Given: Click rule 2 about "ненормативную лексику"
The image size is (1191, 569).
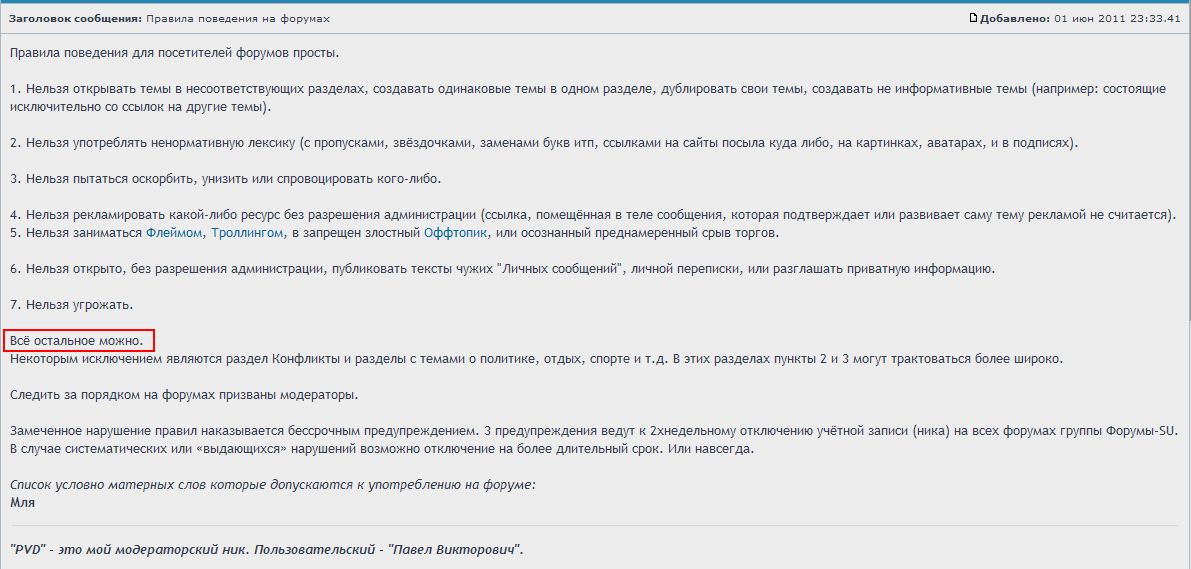Looking at the screenshot, I should click(x=400, y=143).
